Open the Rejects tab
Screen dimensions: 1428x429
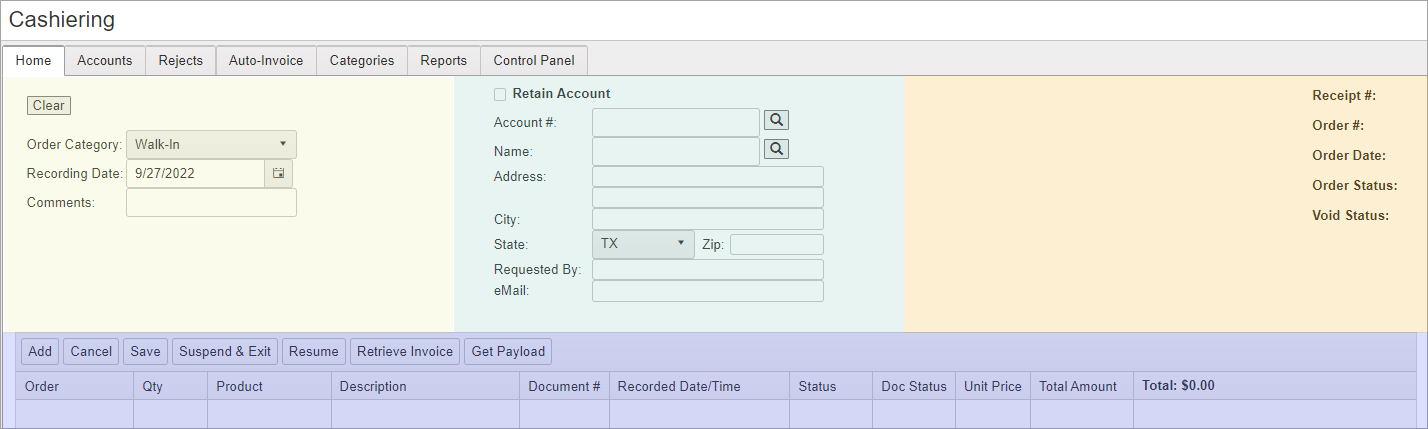(181, 61)
